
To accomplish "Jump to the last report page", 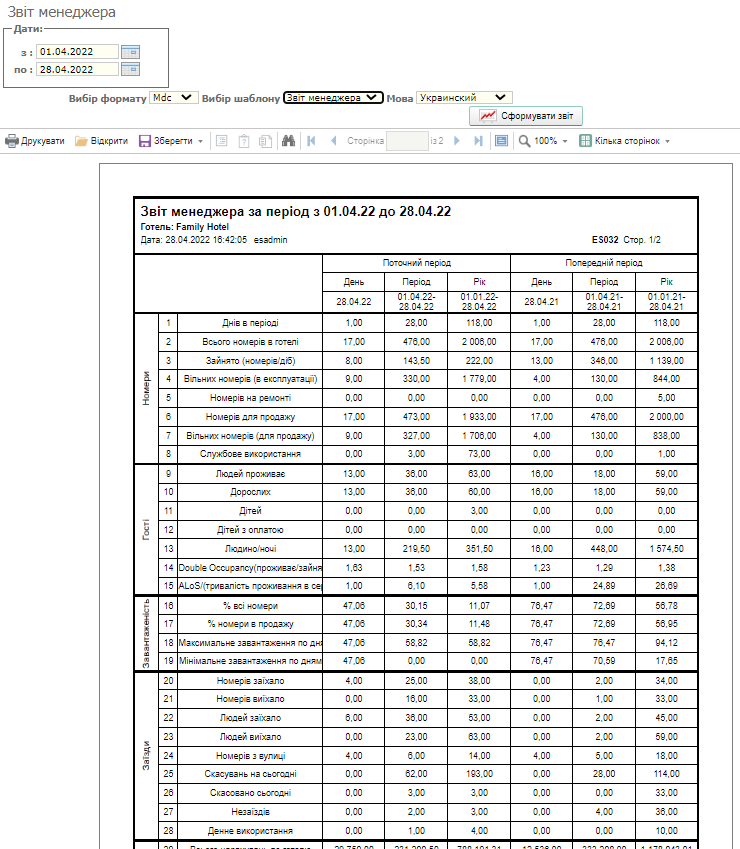I will pos(478,141).
